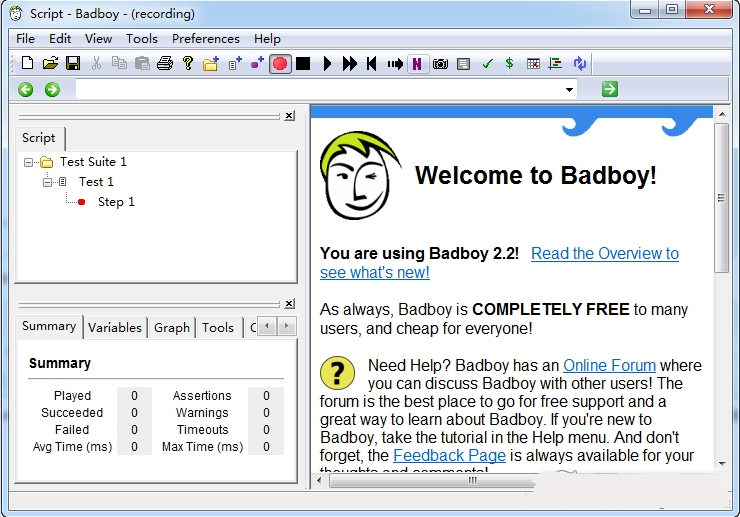Screen dimensions: 740x517
Task: Click the vertical scrollbar thumb in the browser pane
Action: [x=722, y=198]
